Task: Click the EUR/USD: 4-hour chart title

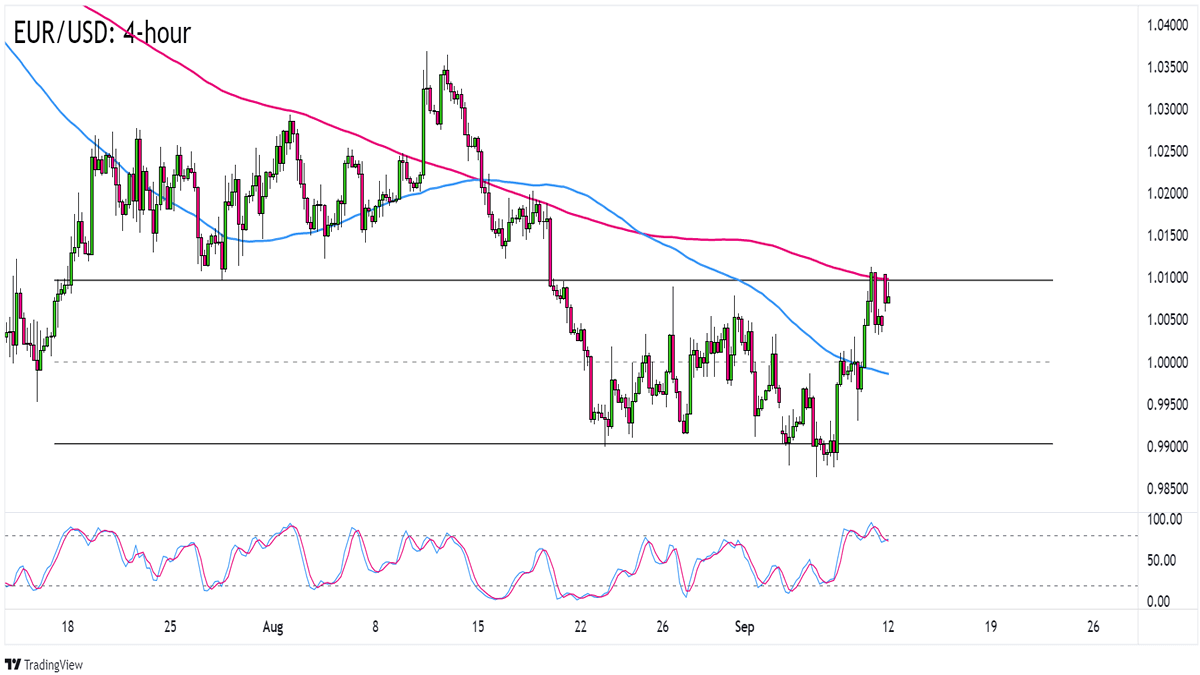Action: 101,33
